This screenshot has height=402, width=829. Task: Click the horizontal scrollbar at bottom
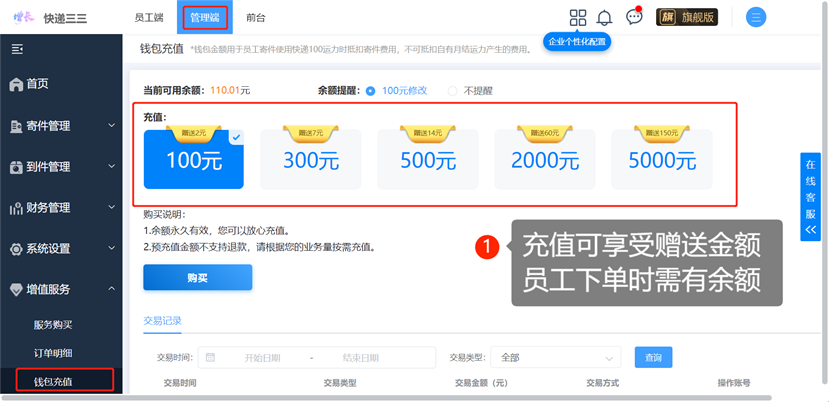(386, 397)
